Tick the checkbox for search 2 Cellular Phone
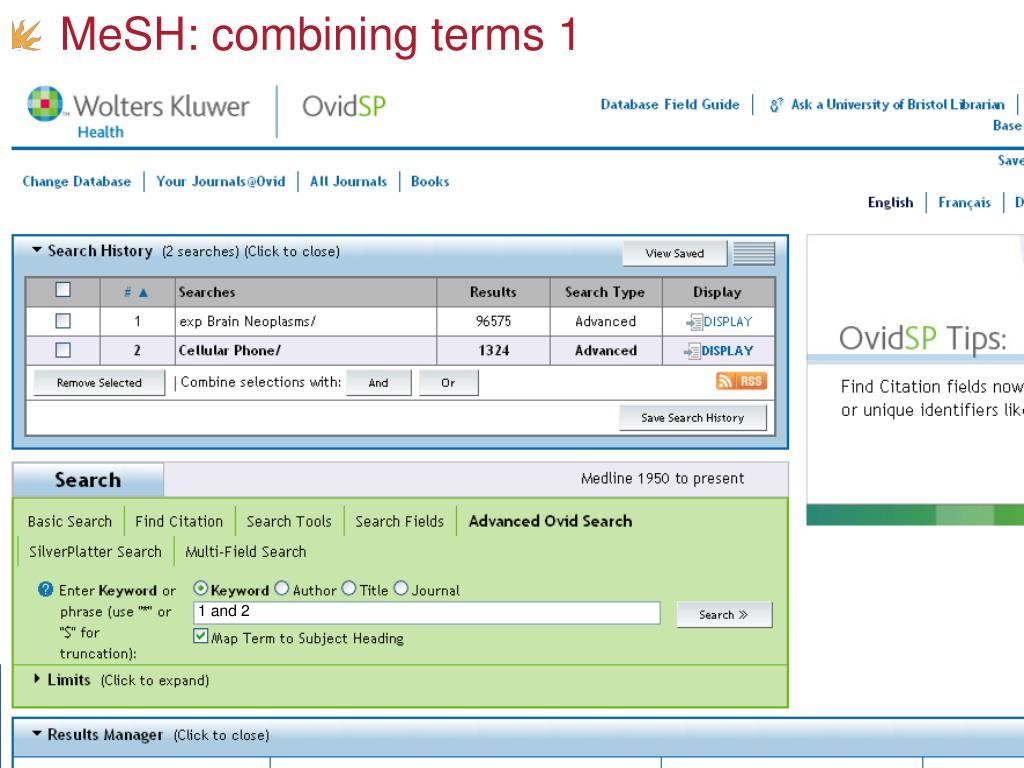1024x768 pixels. (63, 351)
